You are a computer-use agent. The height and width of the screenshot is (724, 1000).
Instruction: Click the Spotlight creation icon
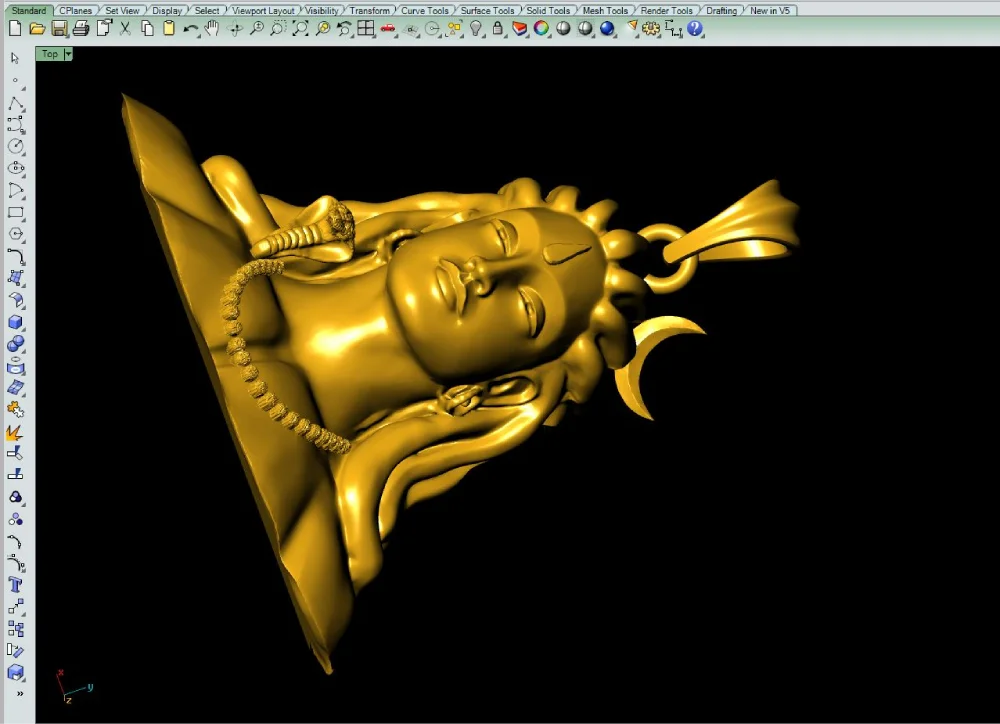point(631,27)
